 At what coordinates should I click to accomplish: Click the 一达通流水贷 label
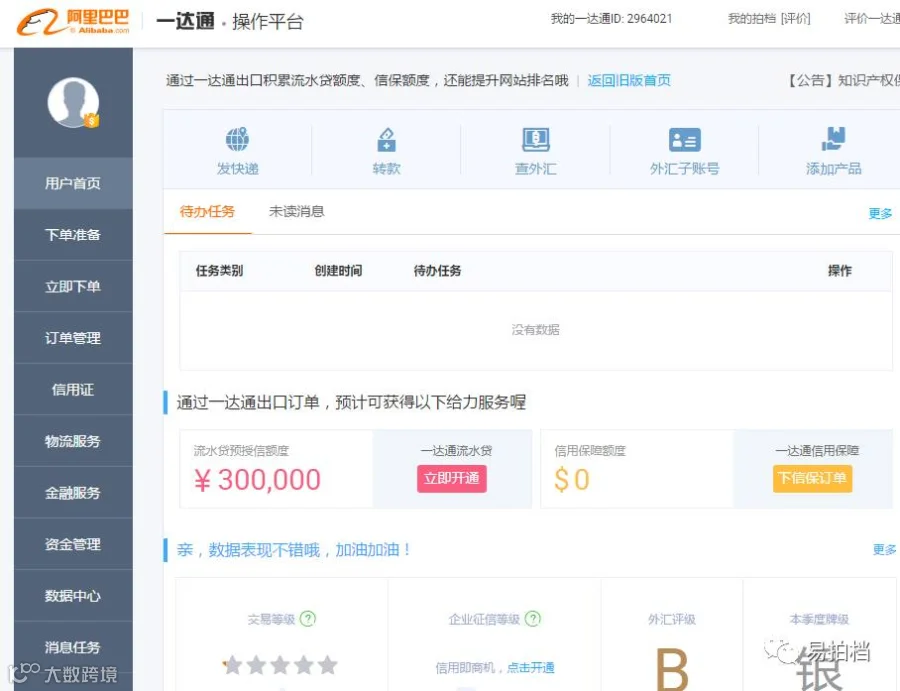(x=456, y=451)
